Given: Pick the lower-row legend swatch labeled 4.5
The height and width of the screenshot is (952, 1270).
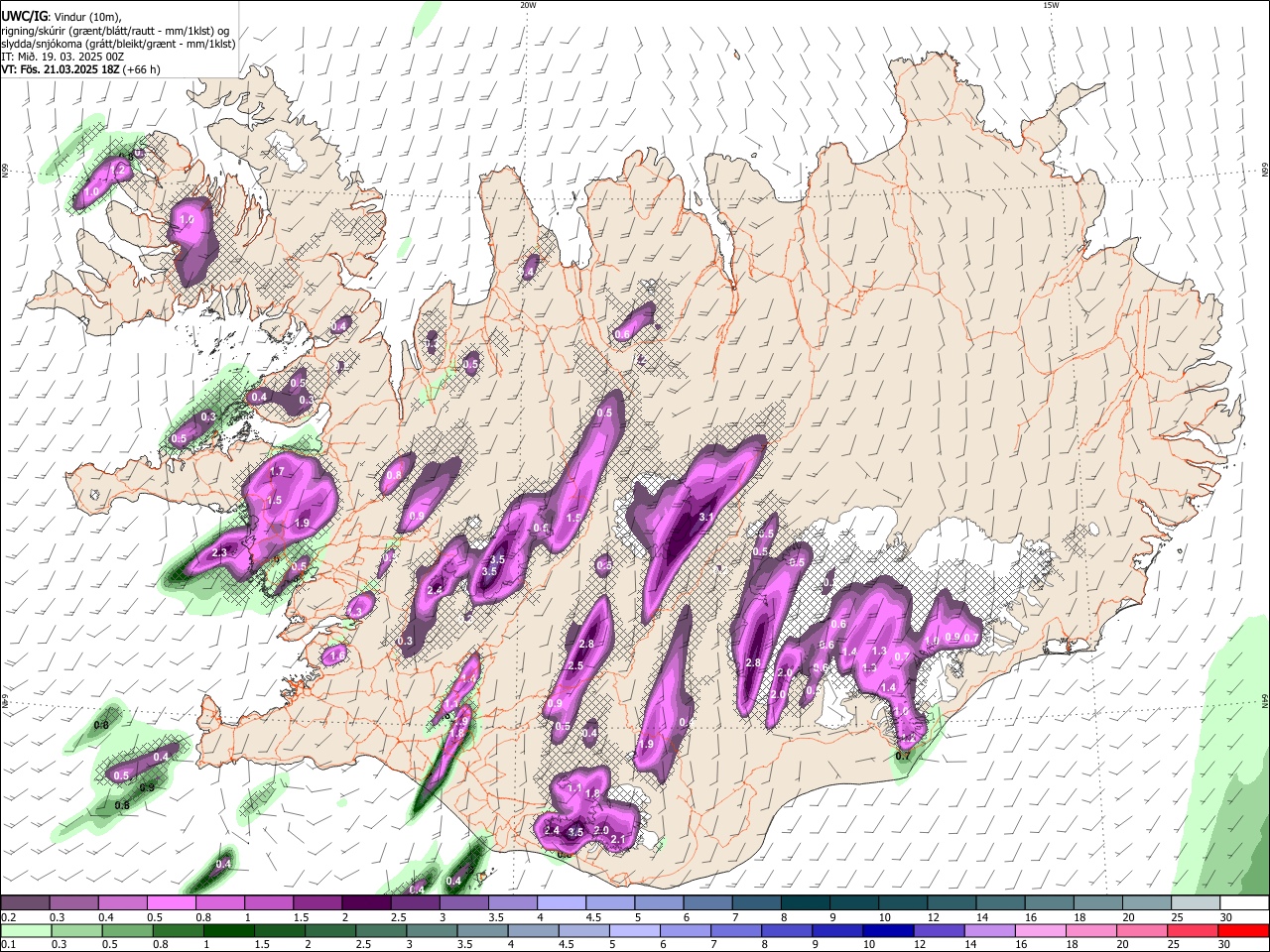Looking at the screenshot, I should pos(583,930).
